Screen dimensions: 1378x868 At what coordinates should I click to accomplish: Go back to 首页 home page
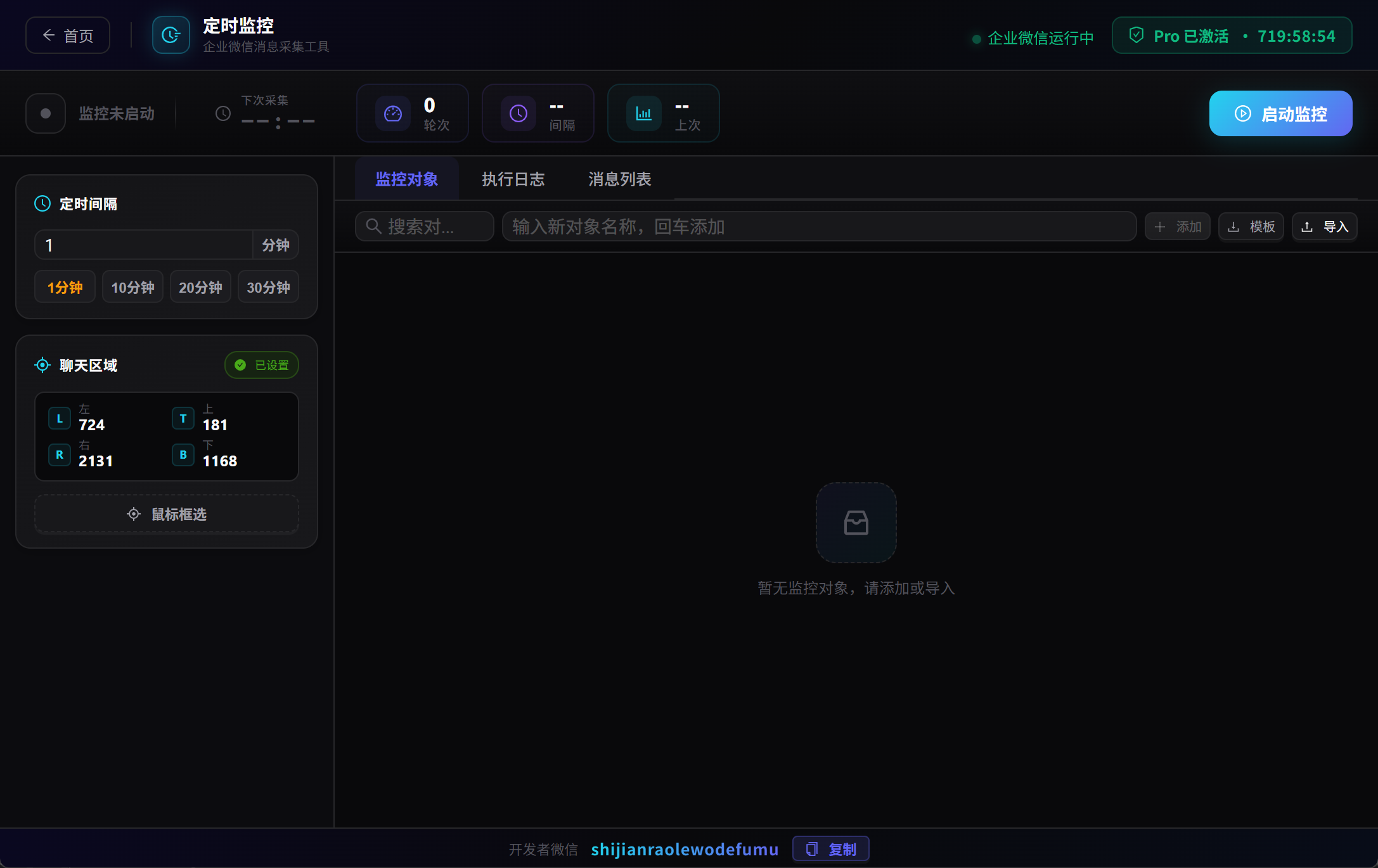pyautogui.click(x=68, y=35)
